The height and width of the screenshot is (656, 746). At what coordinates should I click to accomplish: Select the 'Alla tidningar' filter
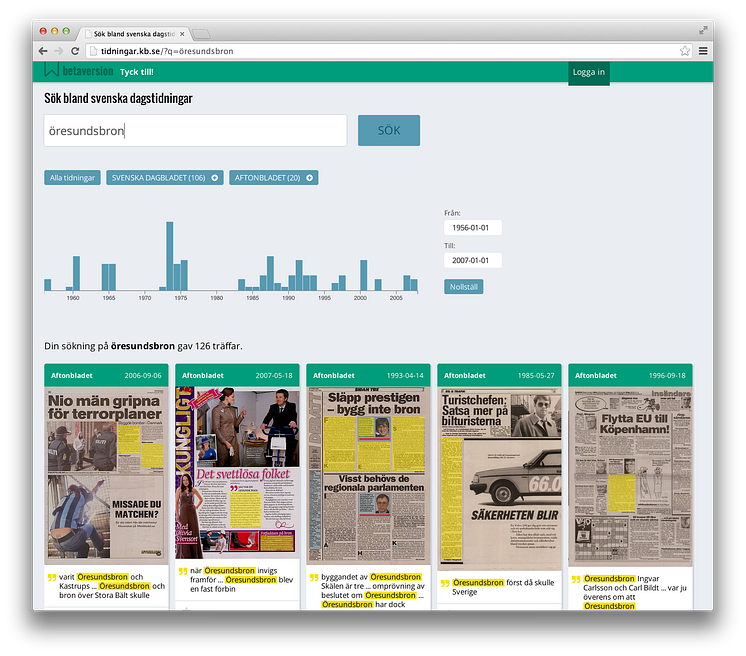coord(72,178)
